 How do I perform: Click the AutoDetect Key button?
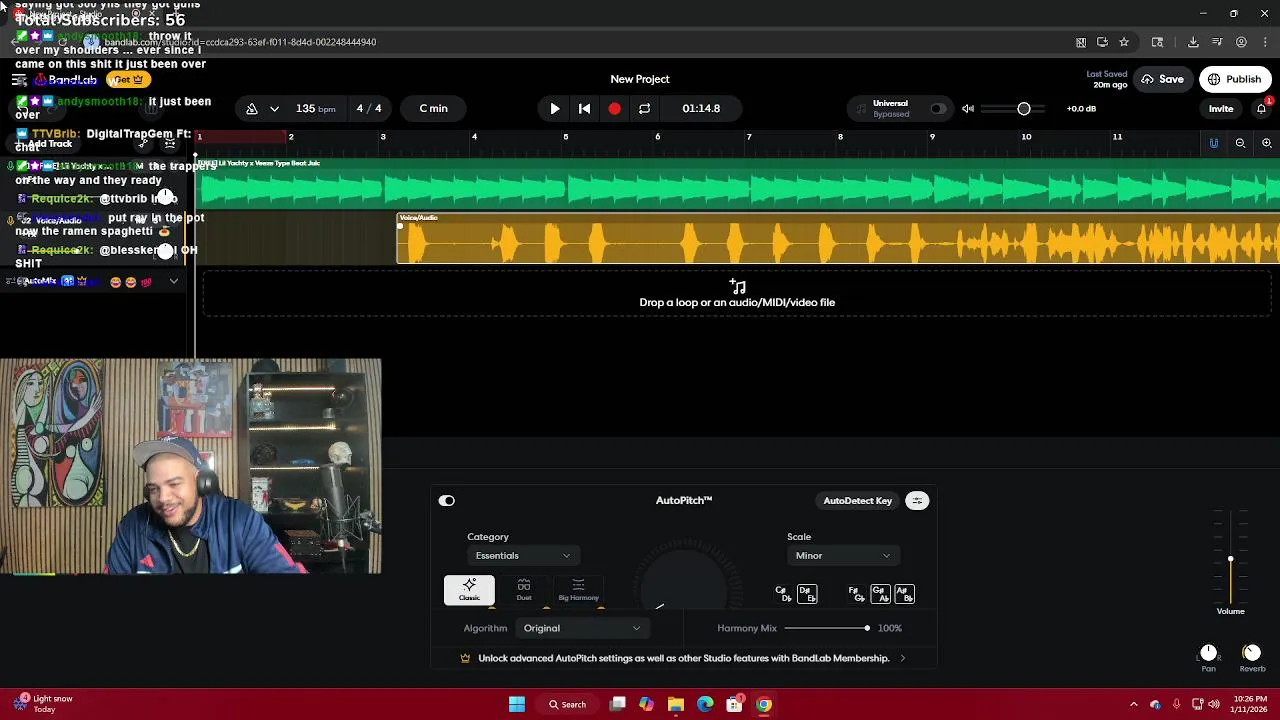pyautogui.click(x=857, y=501)
